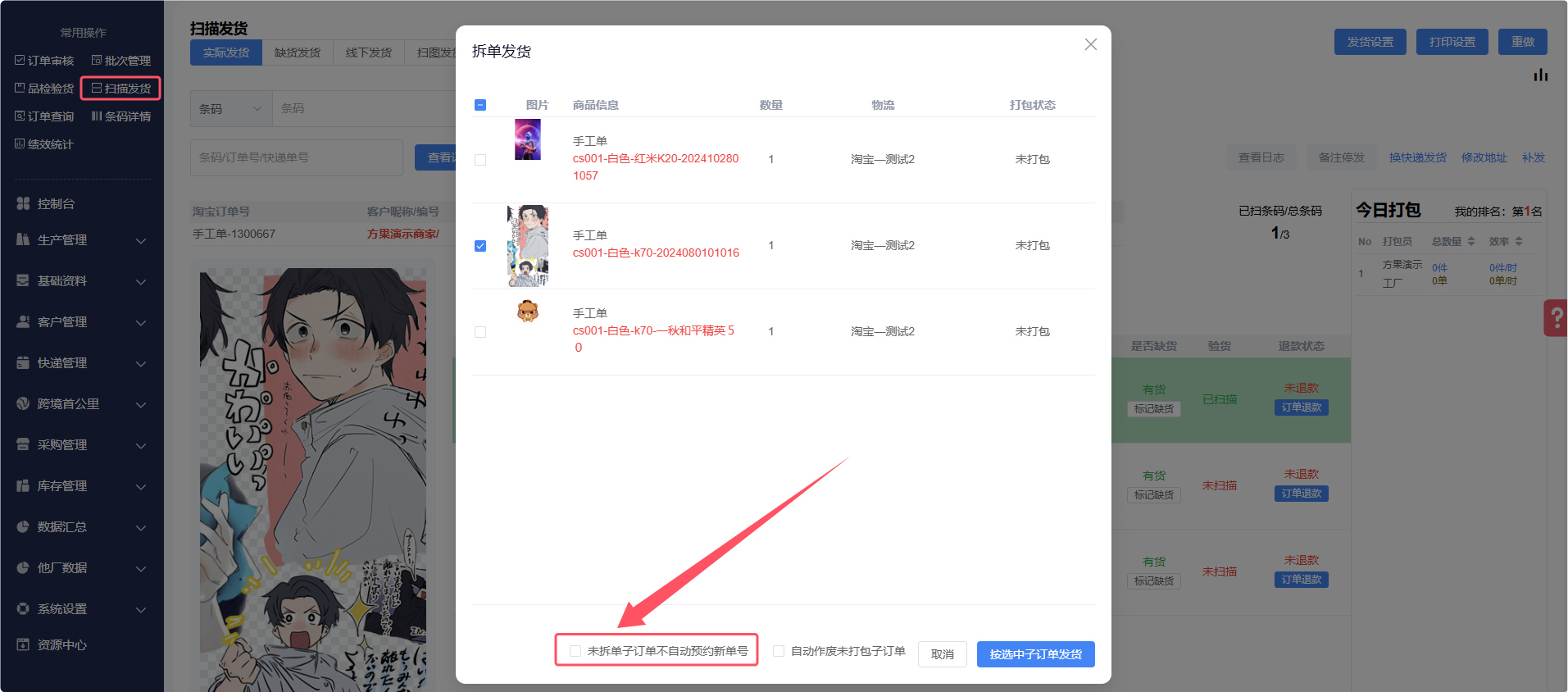
Task: Click the 查看日志 button
Action: pyautogui.click(x=1261, y=157)
